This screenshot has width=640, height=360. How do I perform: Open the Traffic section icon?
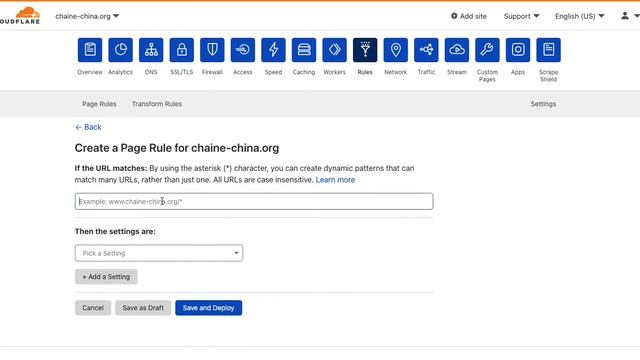tap(426, 50)
